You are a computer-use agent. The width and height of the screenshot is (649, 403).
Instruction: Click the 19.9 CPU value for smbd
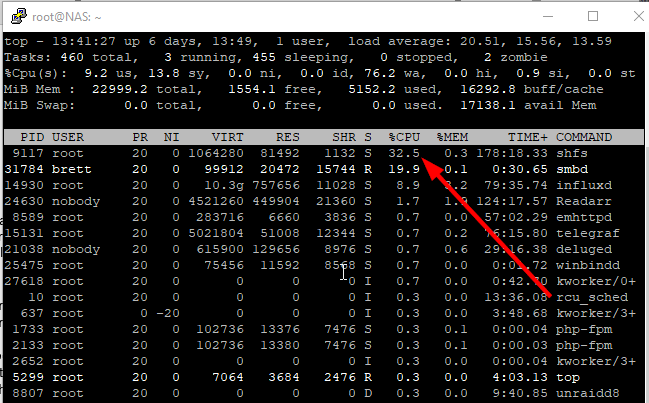coord(404,169)
